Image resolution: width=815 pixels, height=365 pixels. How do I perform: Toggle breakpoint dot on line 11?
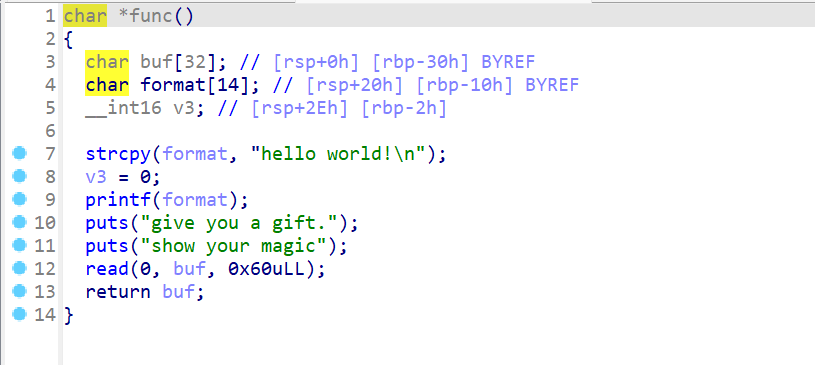pyautogui.click(x=19, y=245)
